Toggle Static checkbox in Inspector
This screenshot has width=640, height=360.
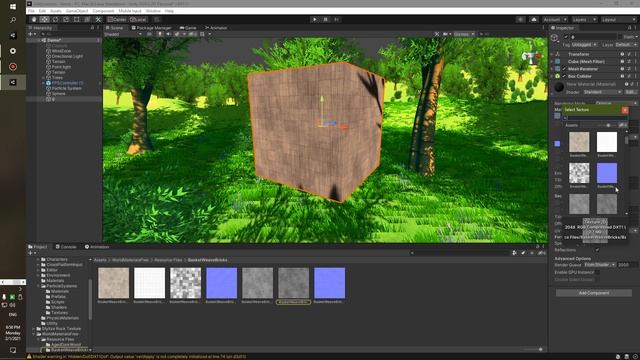pos(620,37)
